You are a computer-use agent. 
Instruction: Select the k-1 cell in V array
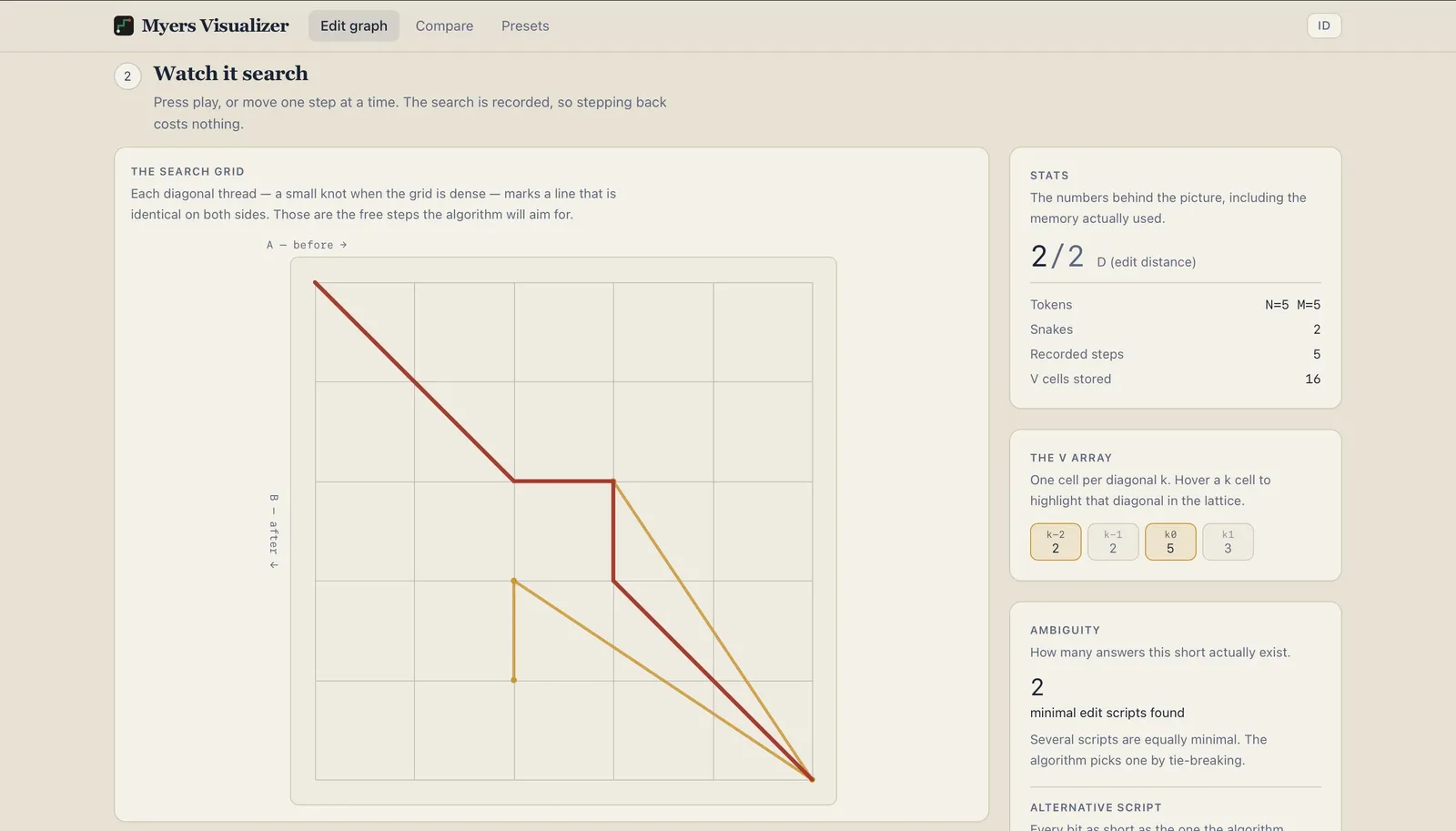pos(1113,542)
